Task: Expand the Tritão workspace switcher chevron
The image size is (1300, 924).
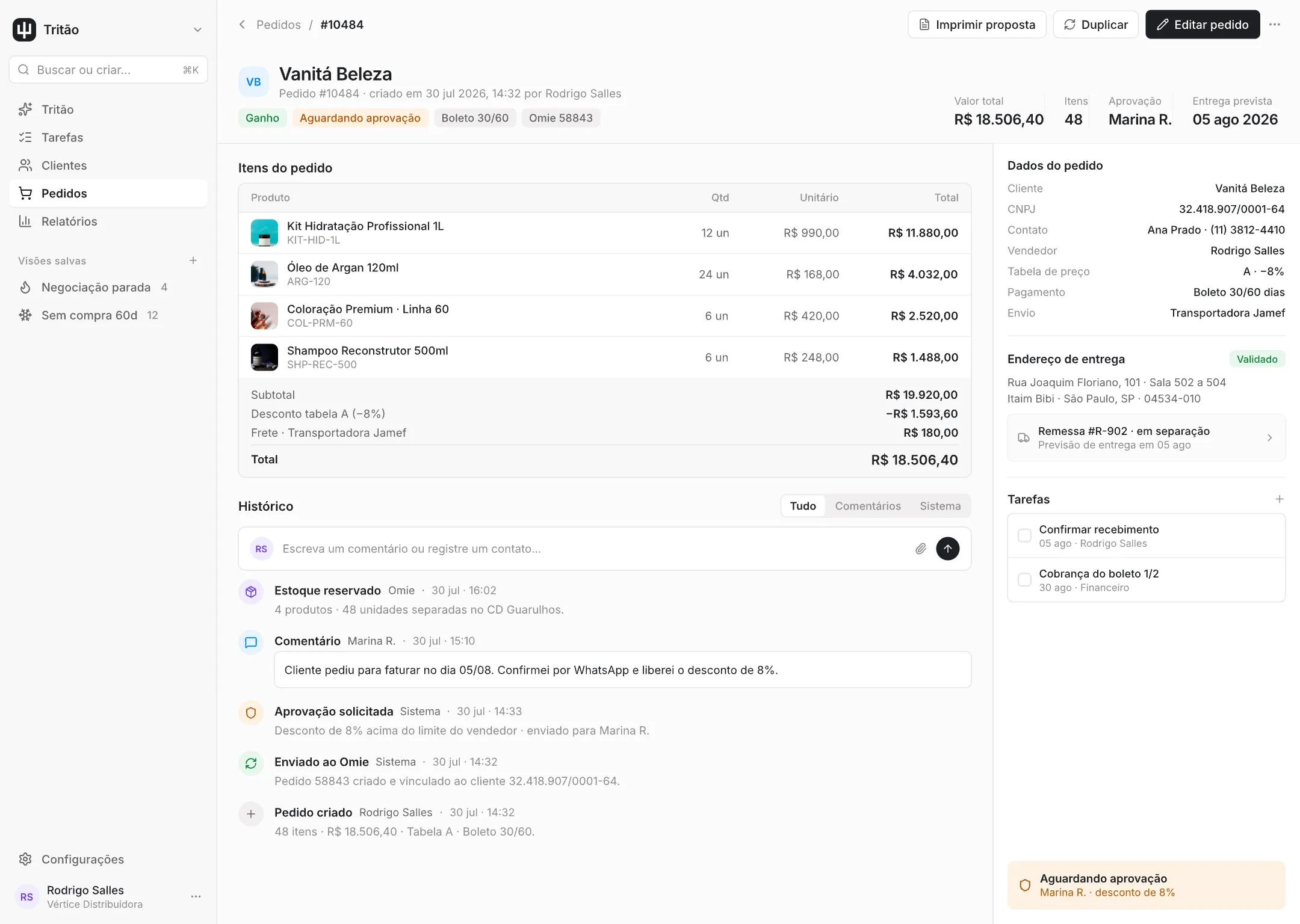Action: (197, 29)
